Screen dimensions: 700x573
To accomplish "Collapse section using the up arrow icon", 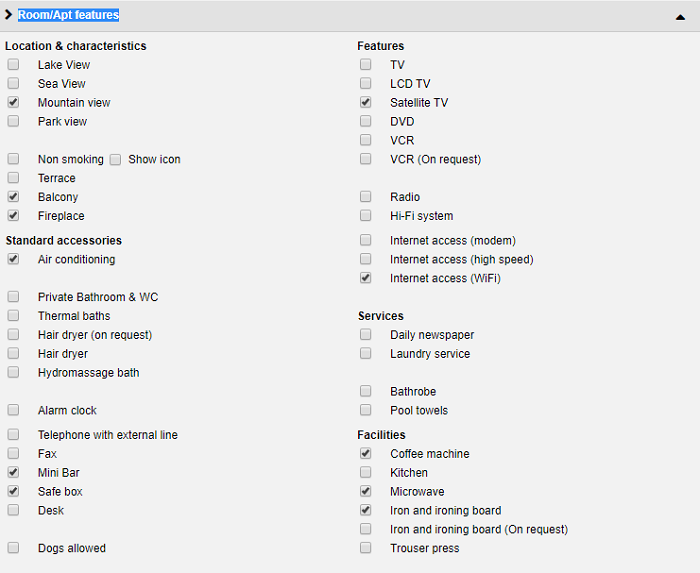I will (680, 17).
